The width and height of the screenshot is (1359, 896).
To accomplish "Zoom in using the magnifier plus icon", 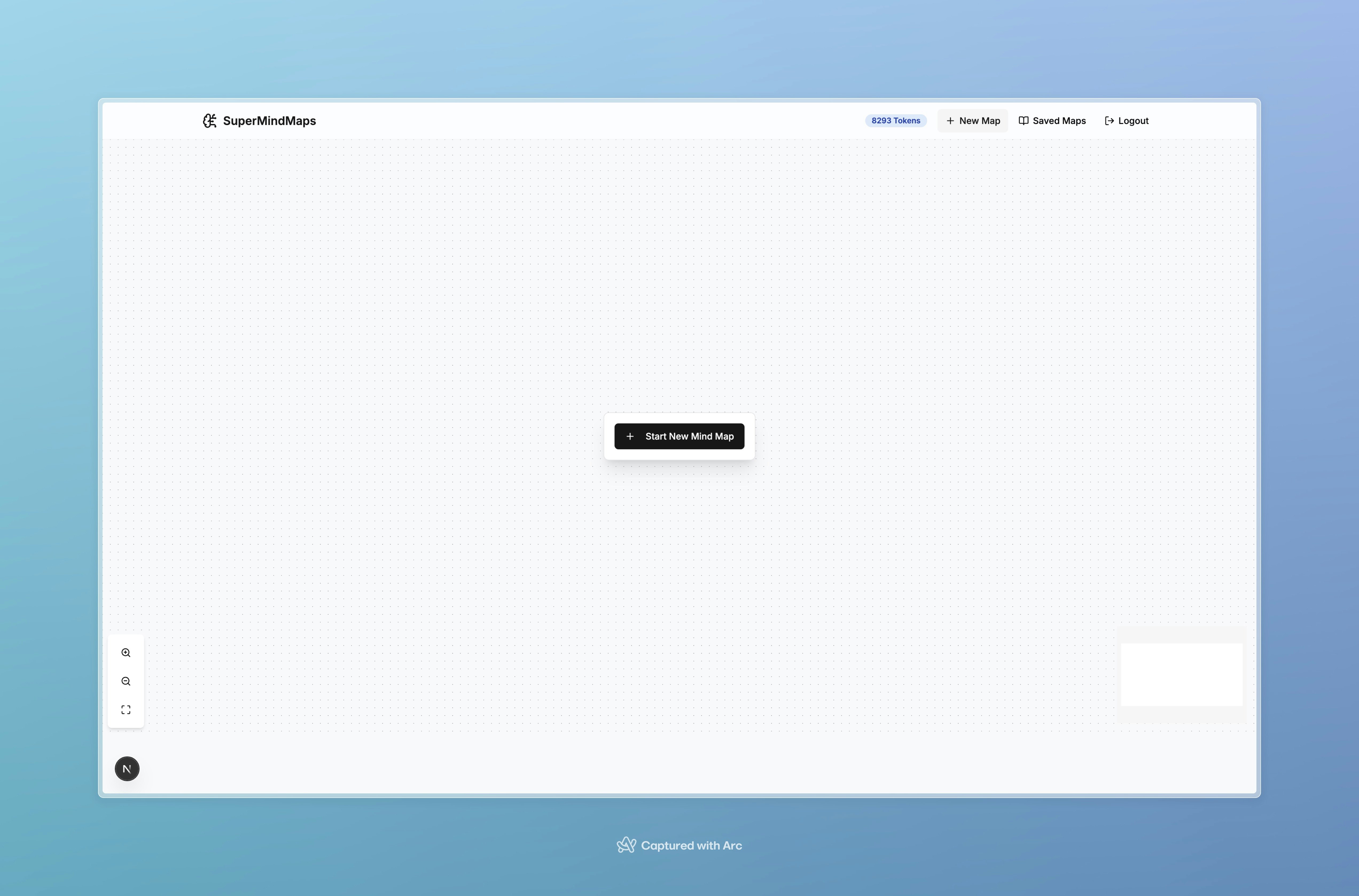I will (126, 652).
